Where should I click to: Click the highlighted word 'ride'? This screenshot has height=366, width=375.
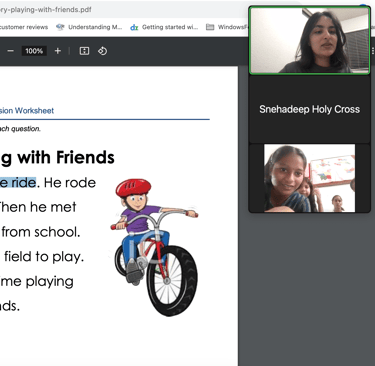click(x=23, y=183)
